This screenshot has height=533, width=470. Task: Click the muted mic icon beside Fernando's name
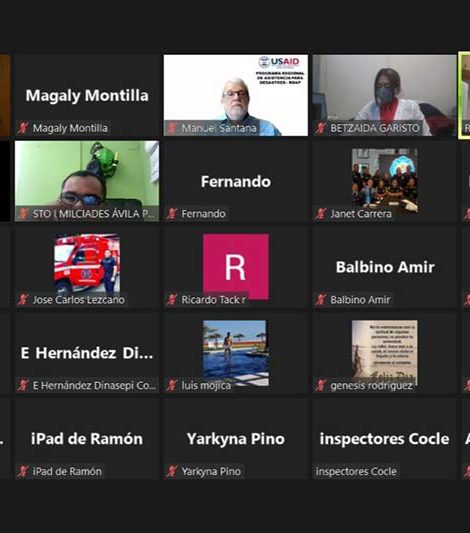(x=172, y=213)
